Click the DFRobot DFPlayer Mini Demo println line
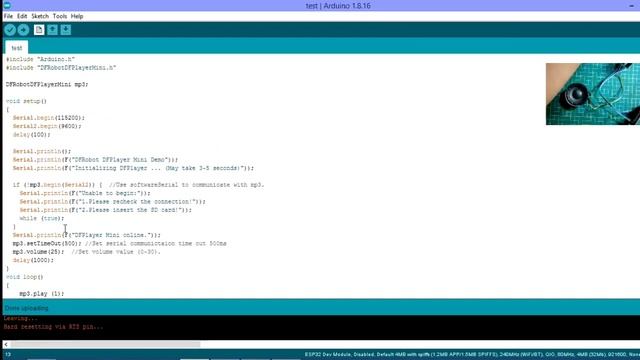 tap(95, 160)
